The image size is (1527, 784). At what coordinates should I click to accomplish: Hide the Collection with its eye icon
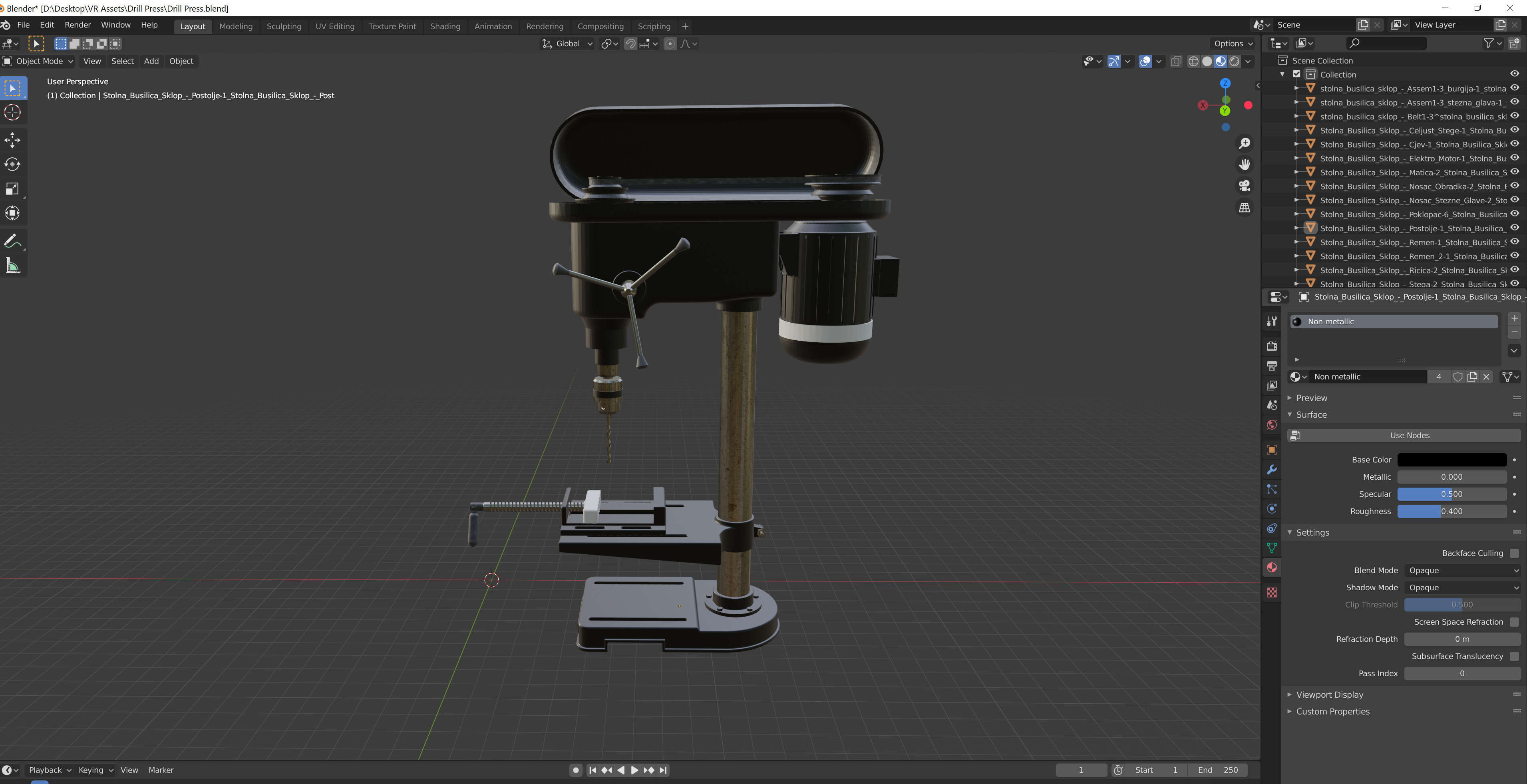click(x=1514, y=74)
